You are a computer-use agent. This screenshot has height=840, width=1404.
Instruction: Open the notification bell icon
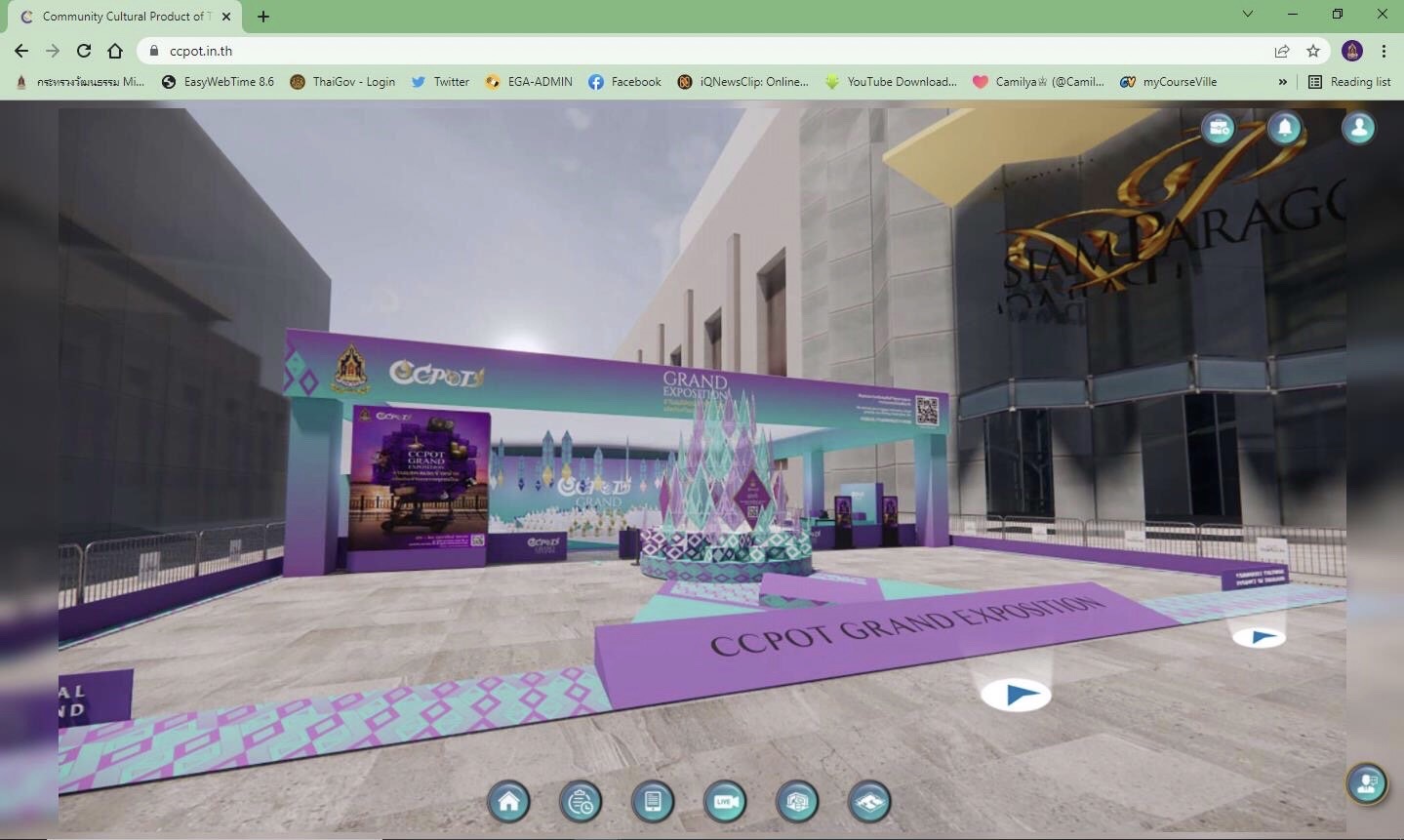[1285, 128]
